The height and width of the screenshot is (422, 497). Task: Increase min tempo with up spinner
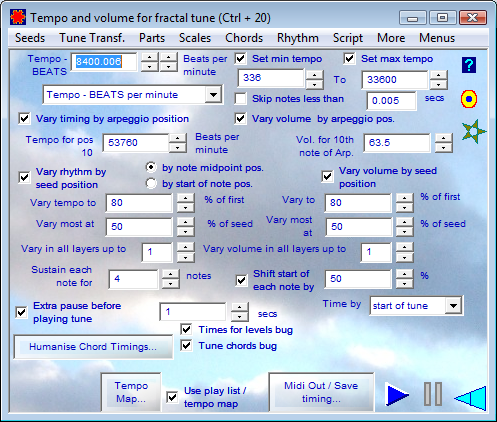(314, 74)
